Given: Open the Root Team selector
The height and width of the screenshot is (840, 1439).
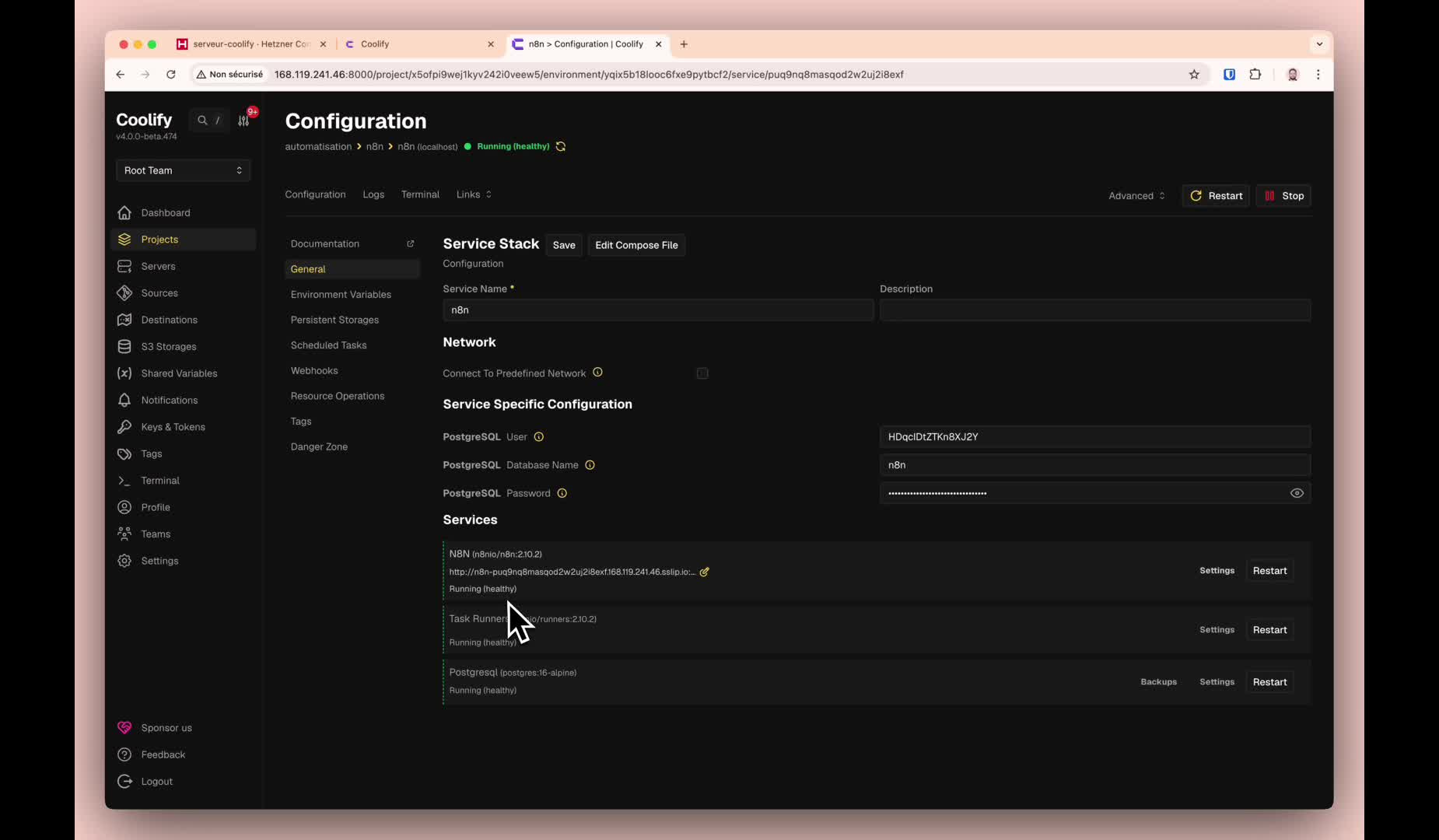Looking at the screenshot, I should 184,171.
